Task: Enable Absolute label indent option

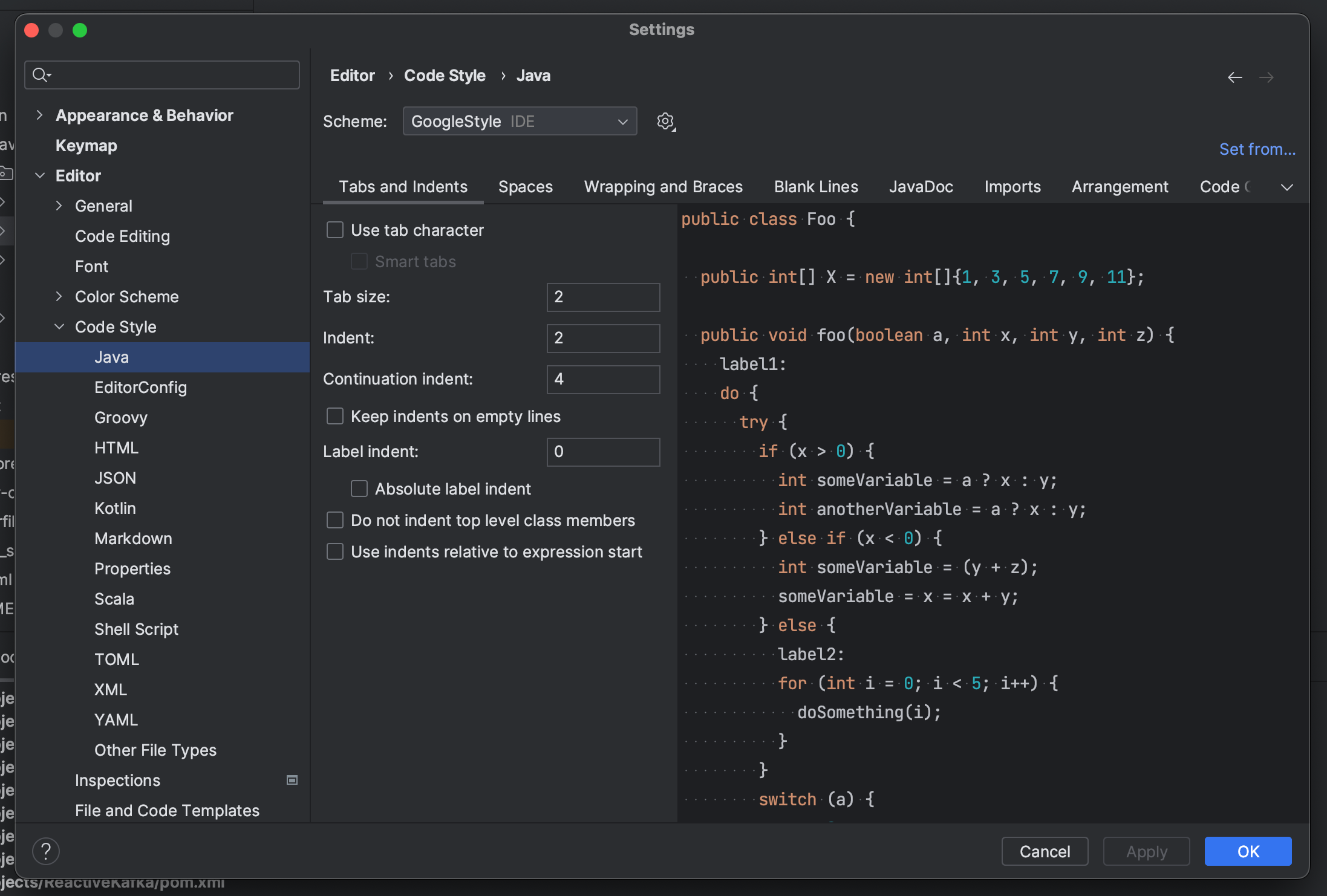Action: point(359,489)
